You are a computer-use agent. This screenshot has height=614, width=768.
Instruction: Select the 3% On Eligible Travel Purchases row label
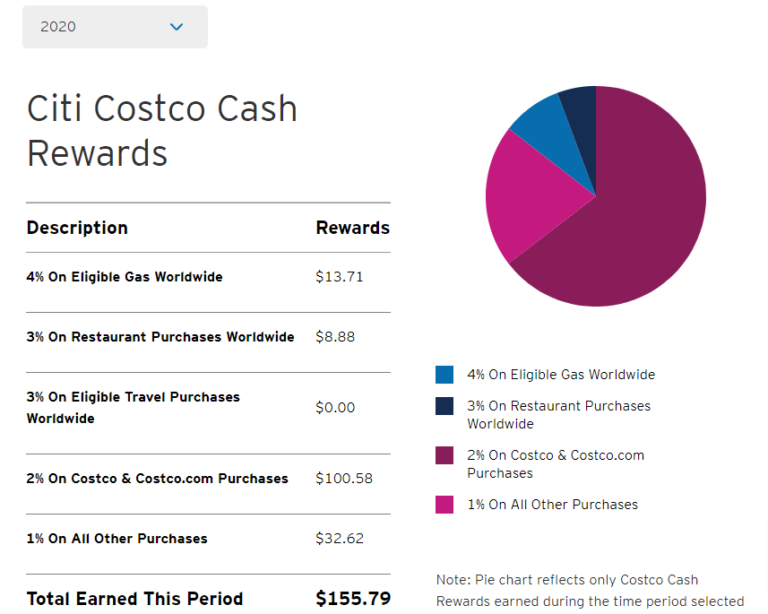[133, 407]
